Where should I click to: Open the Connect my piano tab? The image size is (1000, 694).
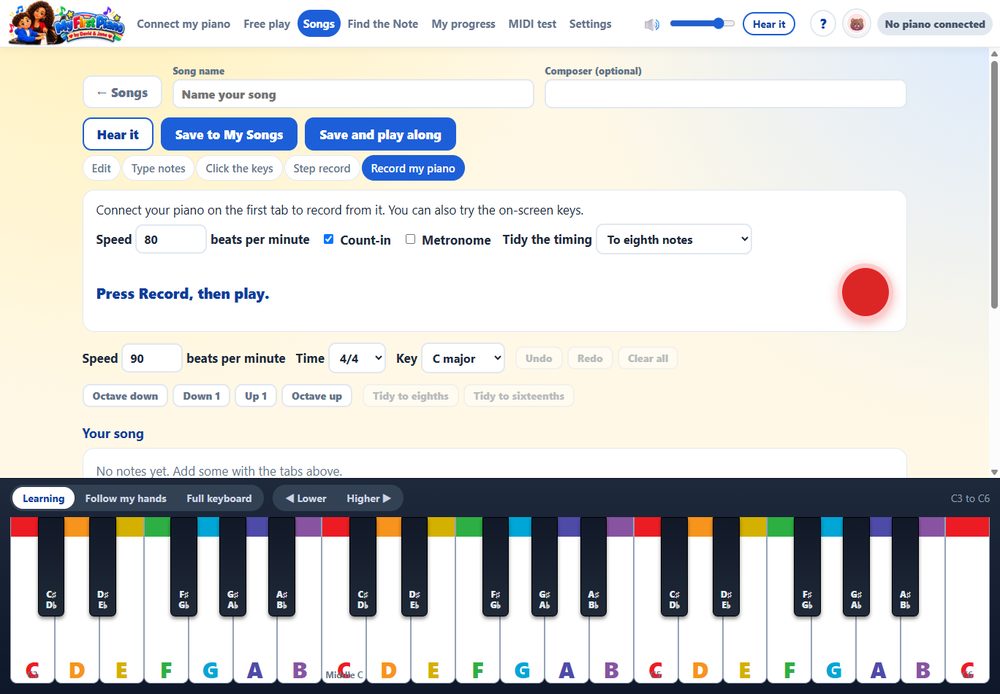184,24
